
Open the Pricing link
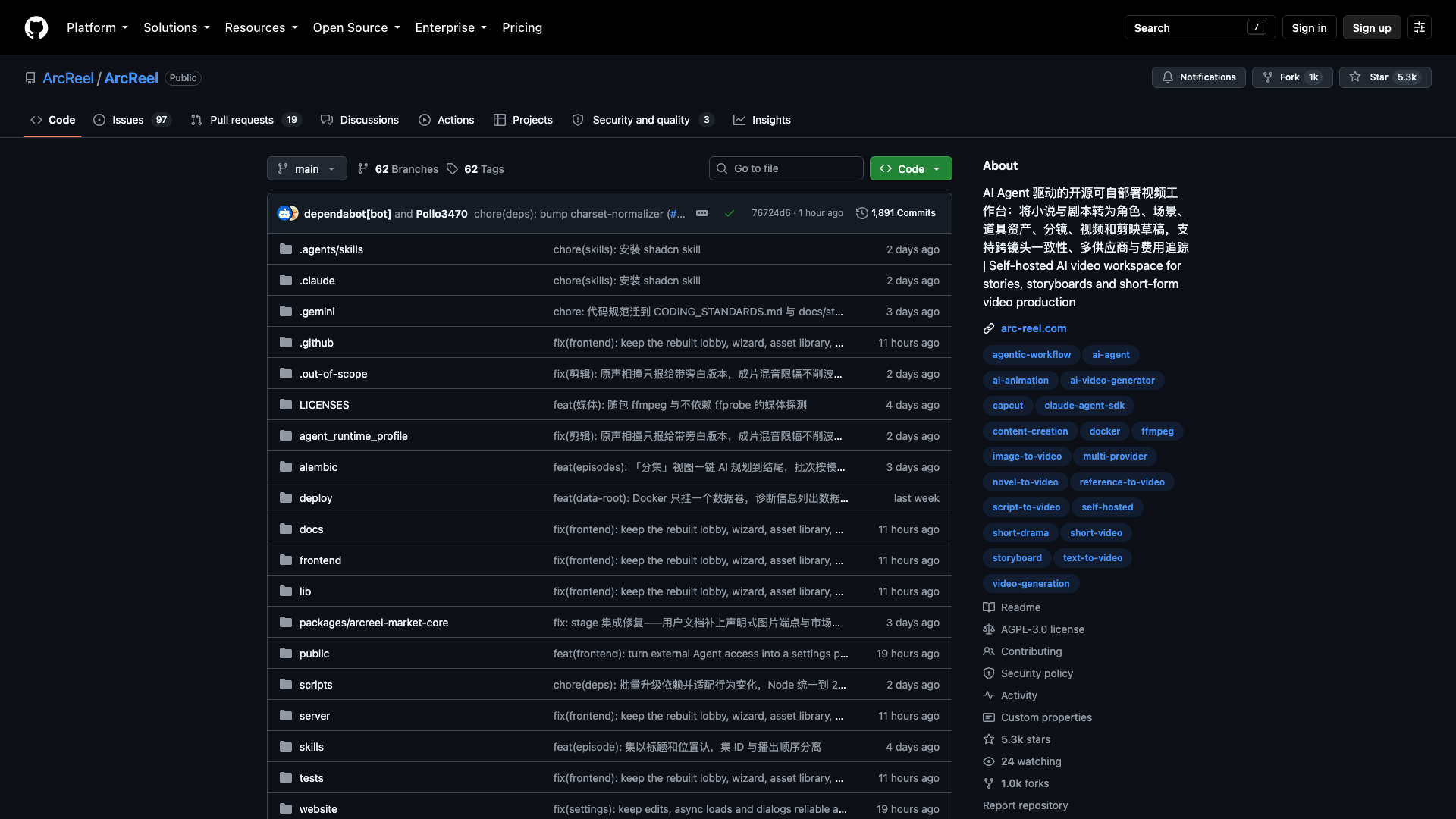click(522, 27)
